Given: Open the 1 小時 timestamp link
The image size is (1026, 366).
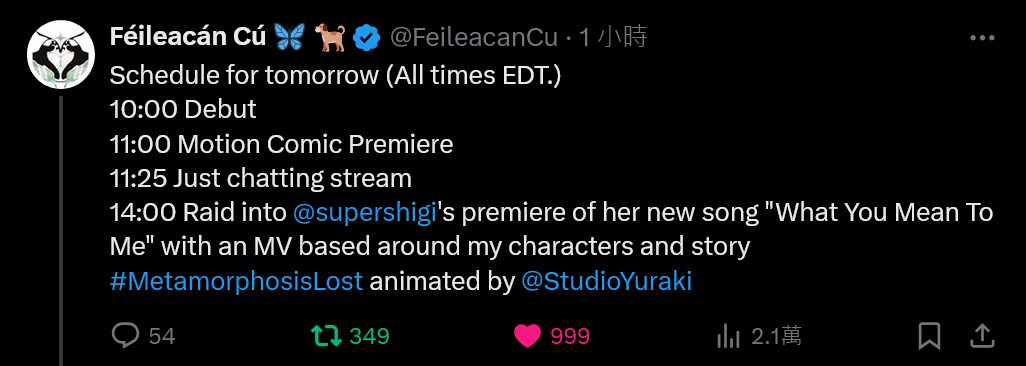Looking at the screenshot, I should click(613, 38).
